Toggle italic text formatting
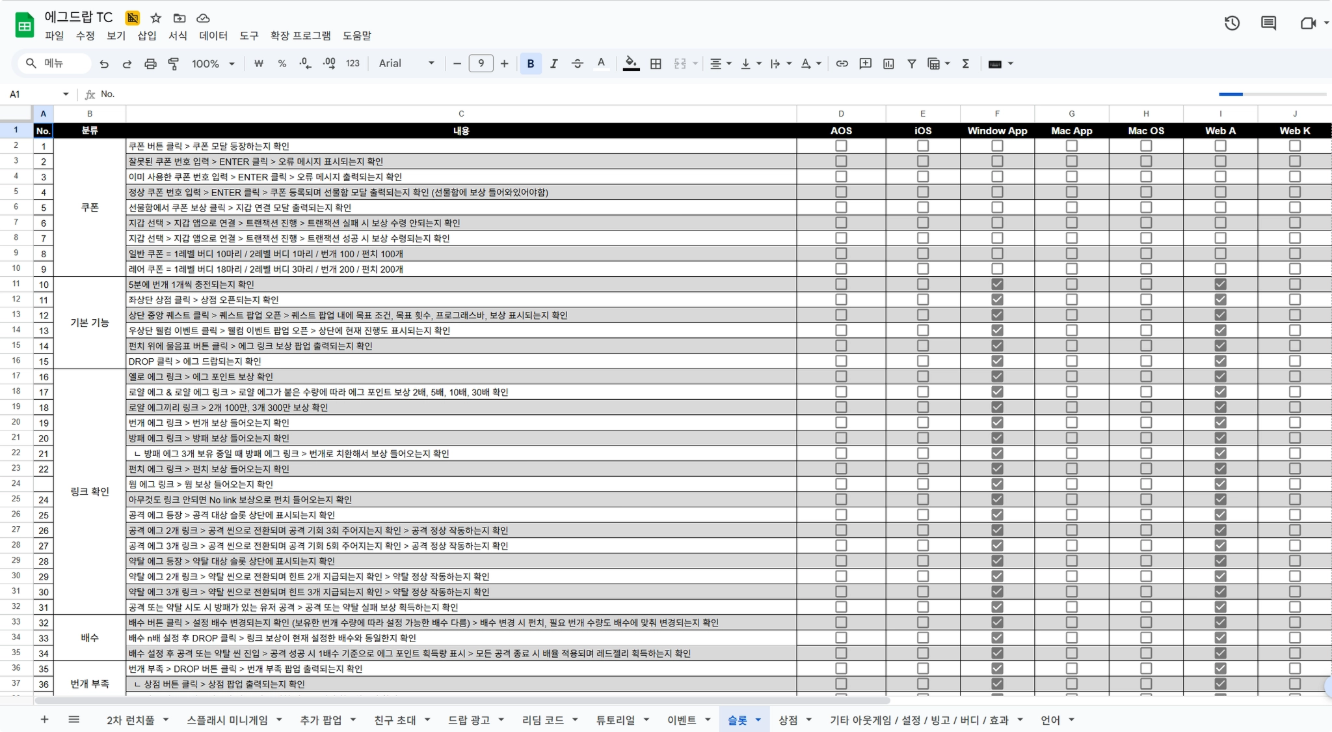1332x732 pixels. [553, 63]
